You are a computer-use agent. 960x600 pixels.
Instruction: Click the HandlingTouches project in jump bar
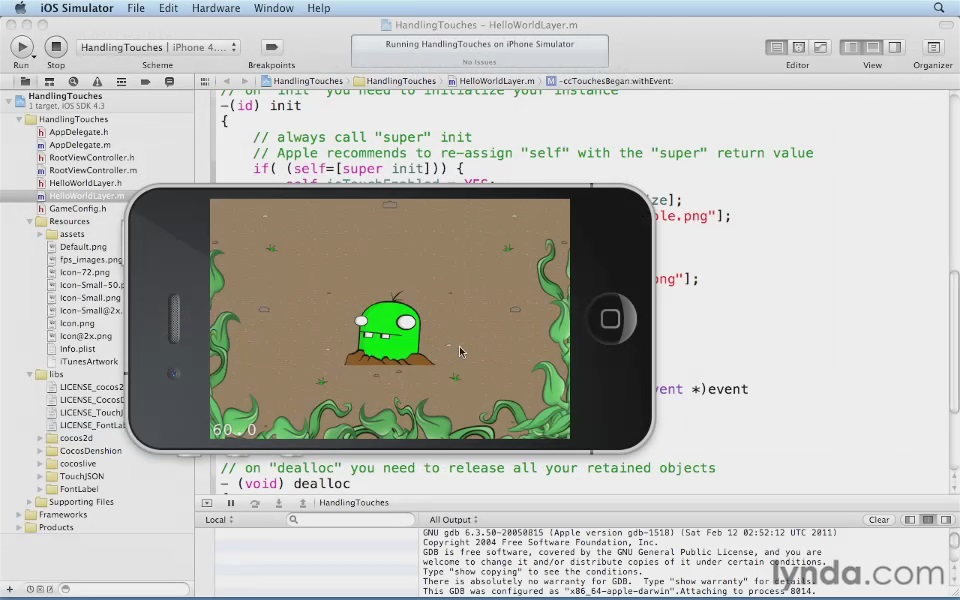click(301, 81)
